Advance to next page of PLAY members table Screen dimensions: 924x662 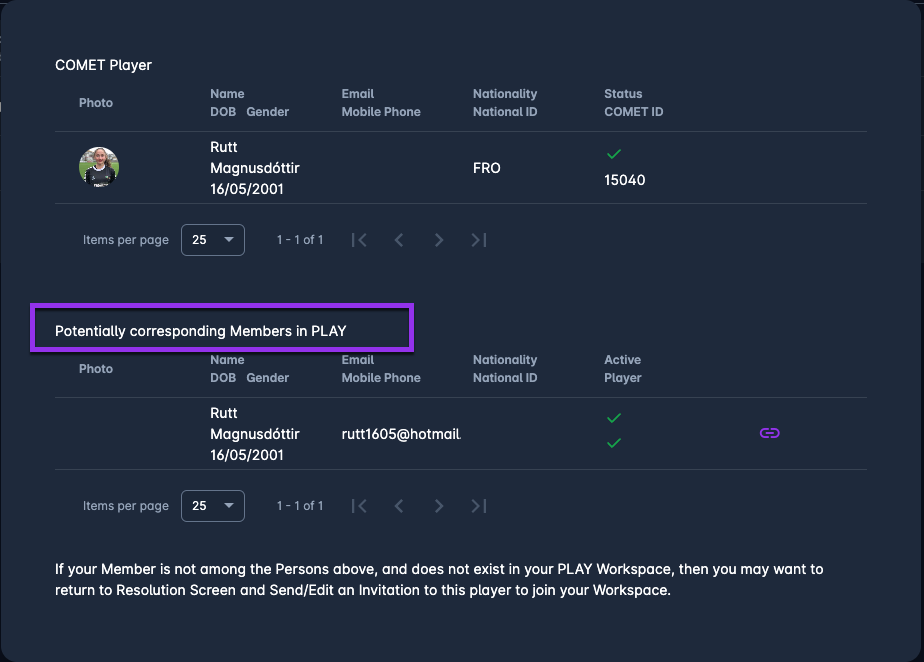coord(439,506)
